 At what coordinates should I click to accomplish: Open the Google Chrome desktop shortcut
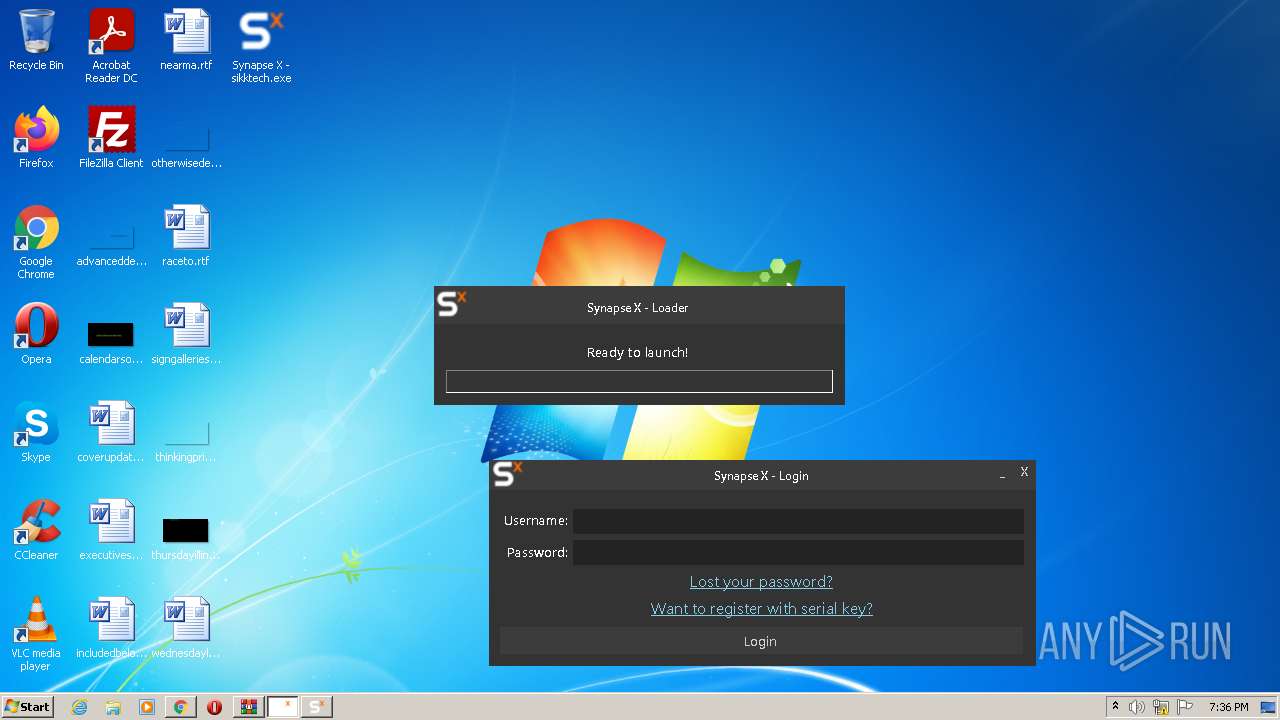[x=36, y=242]
